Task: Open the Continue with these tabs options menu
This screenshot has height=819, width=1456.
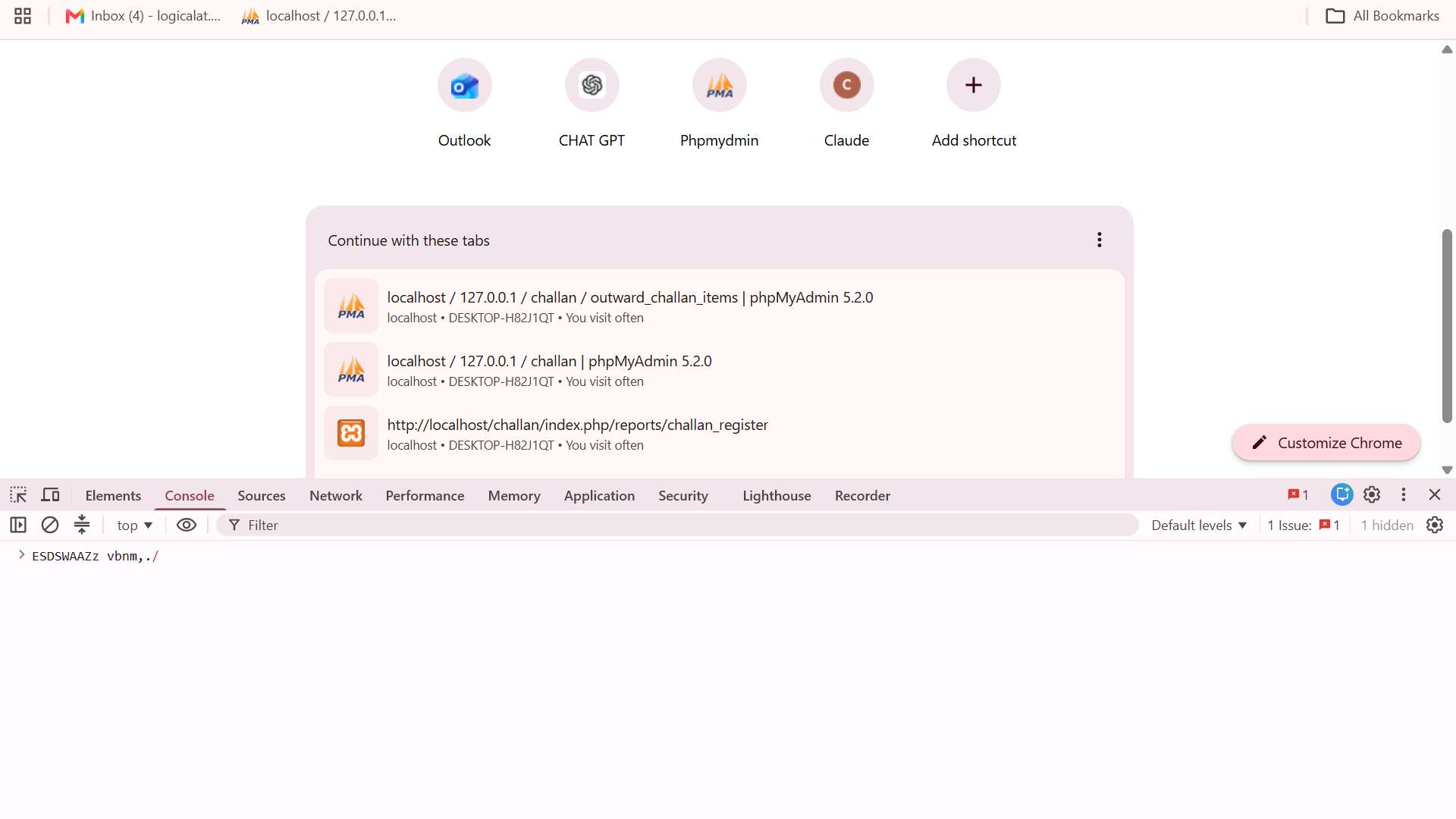Action: coord(1099,240)
